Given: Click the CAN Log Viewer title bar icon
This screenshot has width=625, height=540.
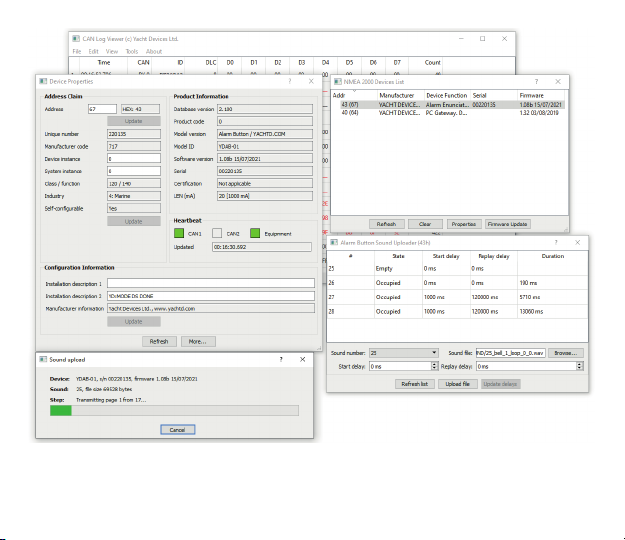Looking at the screenshot, I should coord(76,39).
